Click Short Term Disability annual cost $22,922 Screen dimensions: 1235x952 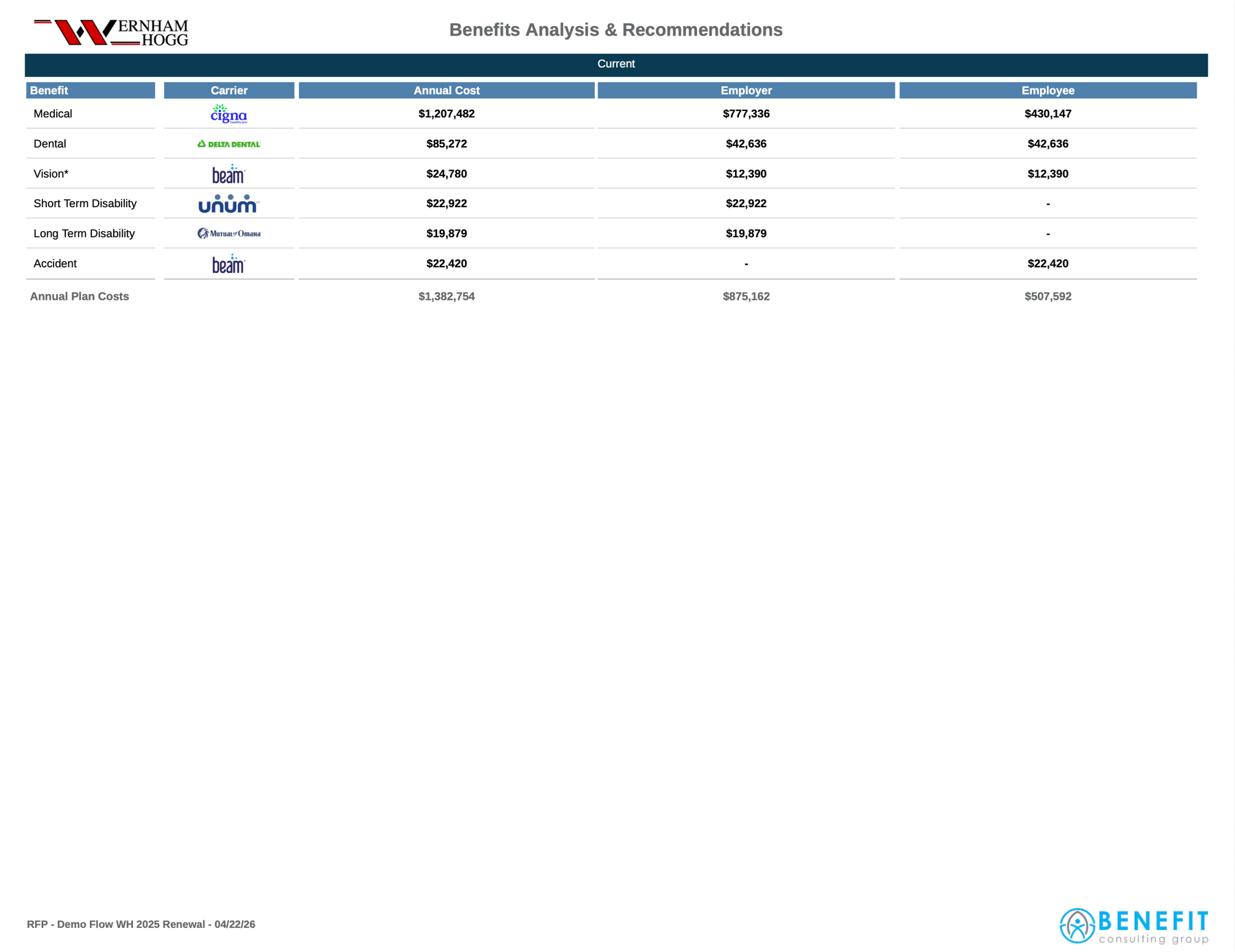pos(447,204)
